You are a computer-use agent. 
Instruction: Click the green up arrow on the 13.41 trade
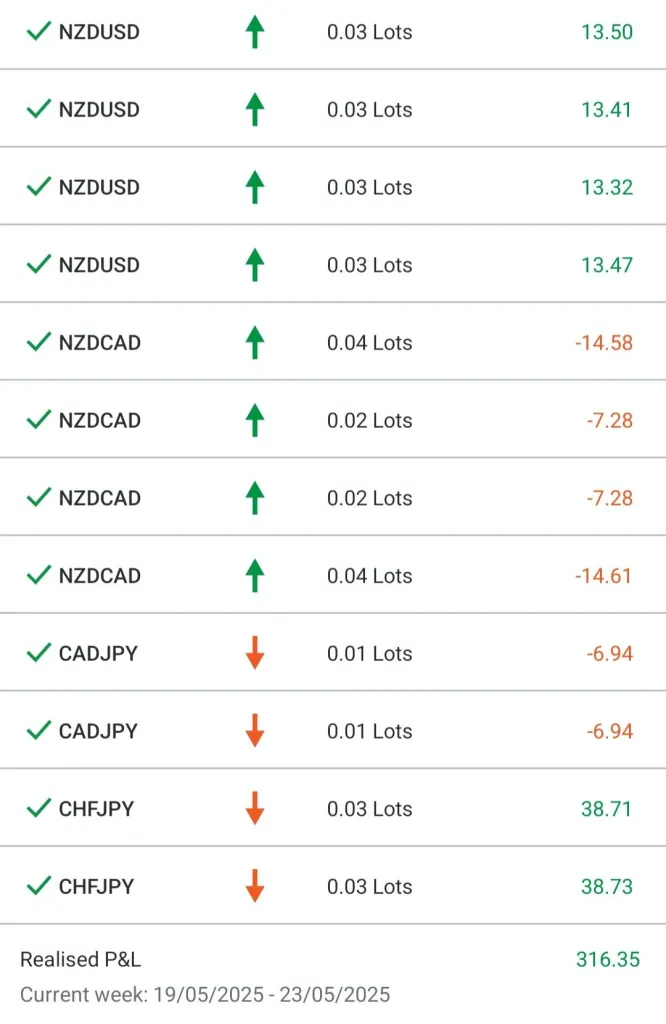pyautogui.click(x=255, y=109)
